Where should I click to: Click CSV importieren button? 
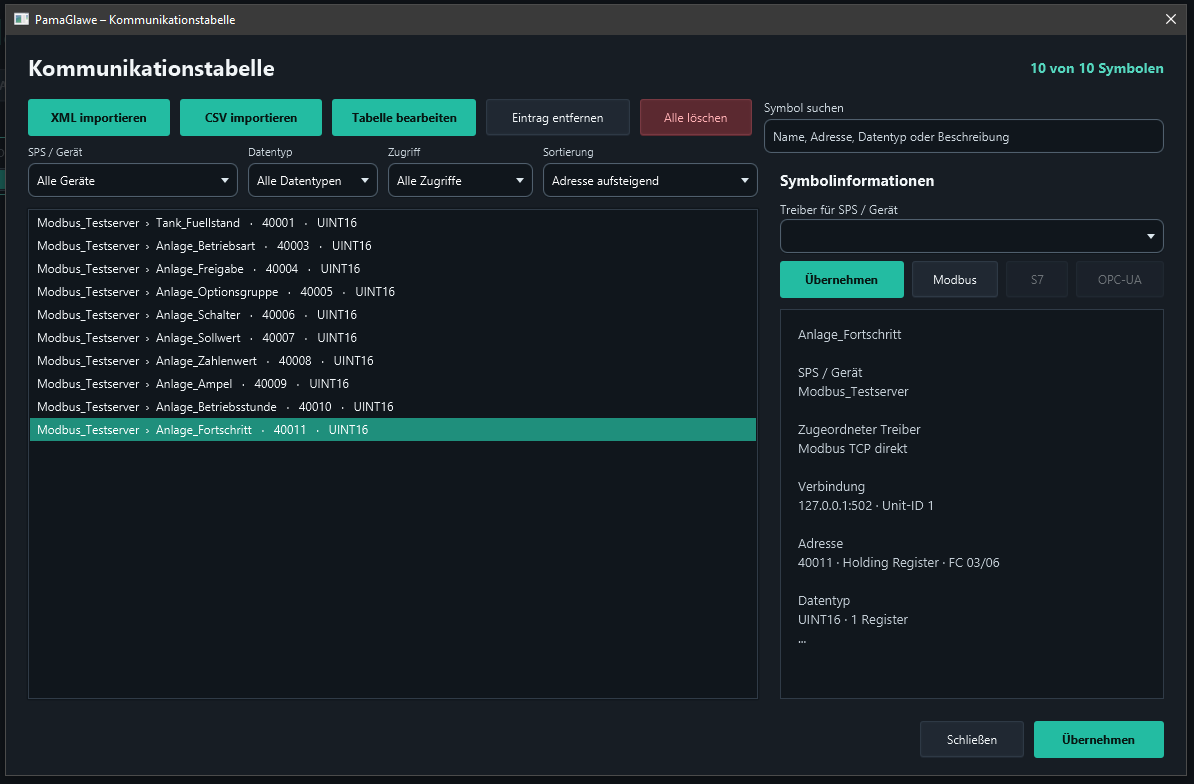click(251, 118)
